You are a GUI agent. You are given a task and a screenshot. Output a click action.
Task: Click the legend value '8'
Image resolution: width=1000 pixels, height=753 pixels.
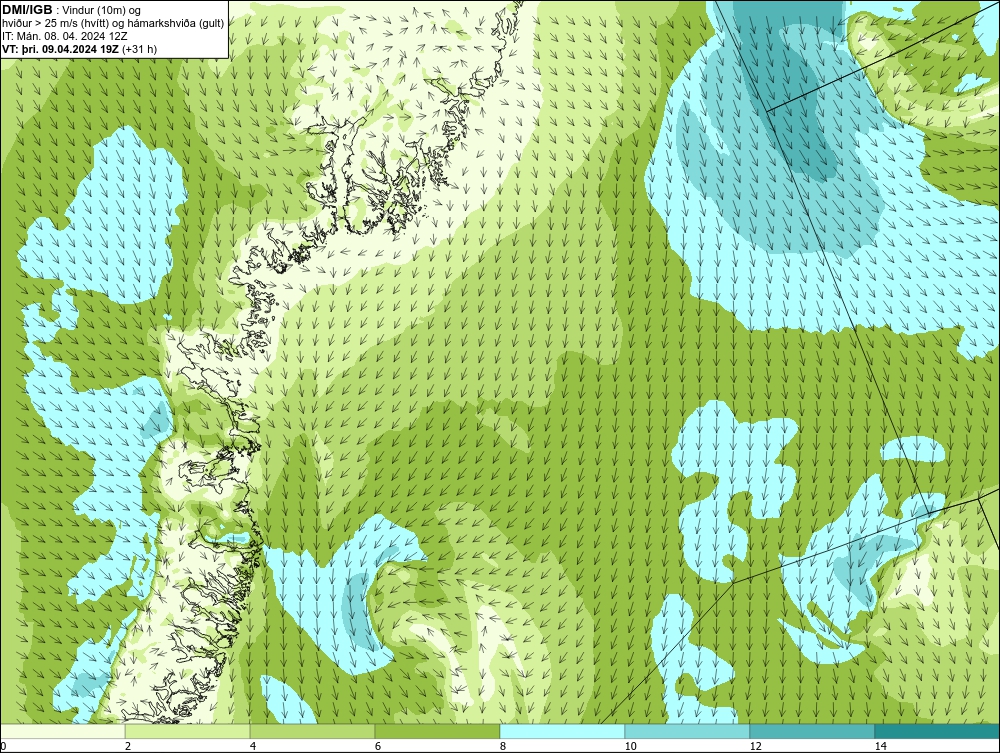[x=503, y=746]
